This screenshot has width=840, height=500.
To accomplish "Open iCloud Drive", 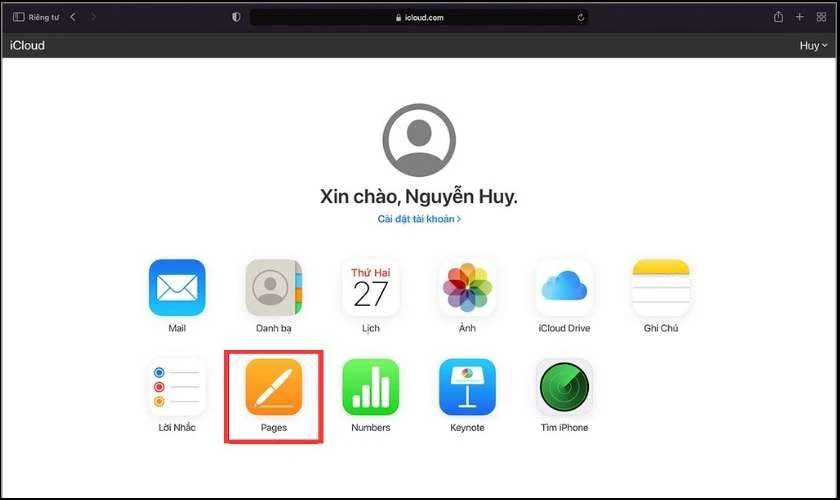I will pos(564,288).
